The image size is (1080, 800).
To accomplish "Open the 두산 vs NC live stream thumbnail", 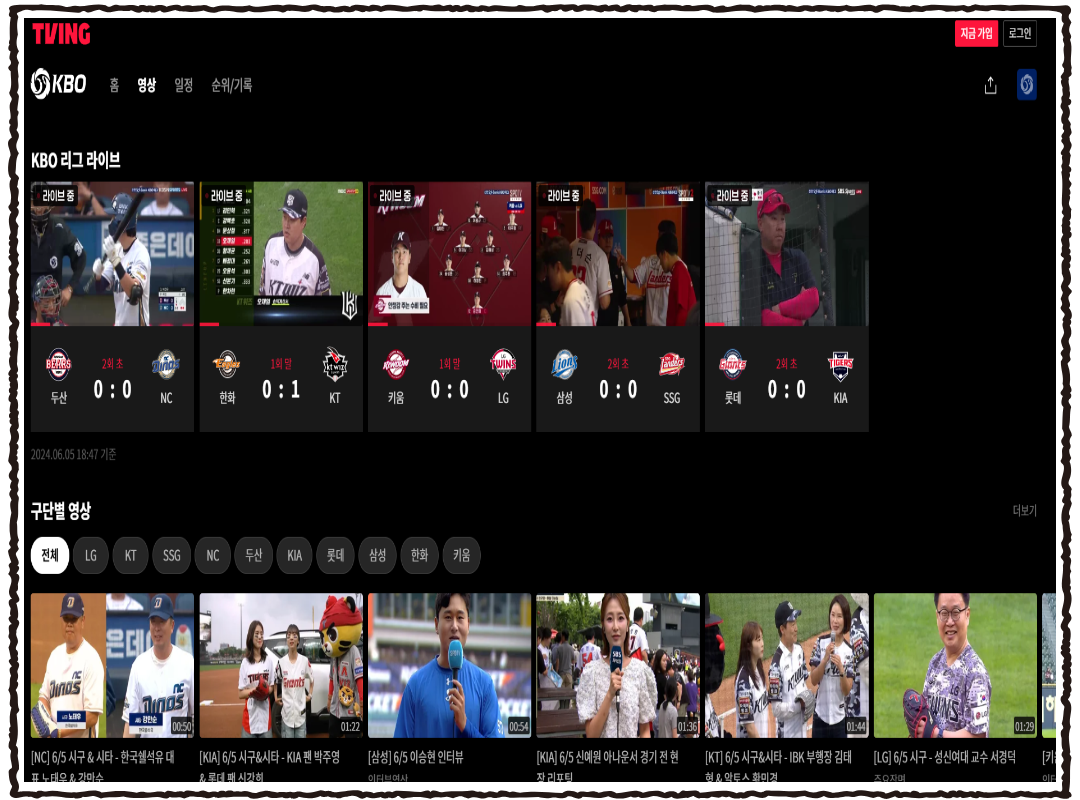I will click(x=112, y=254).
